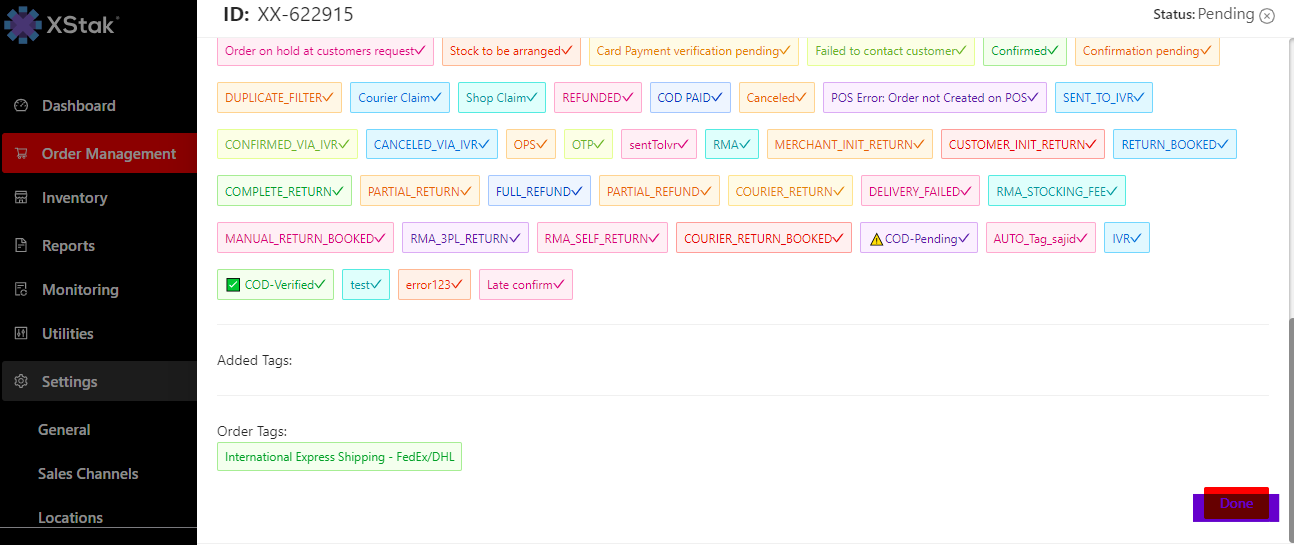
Task: Click the Dashboard location pin icon
Action: (20, 106)
